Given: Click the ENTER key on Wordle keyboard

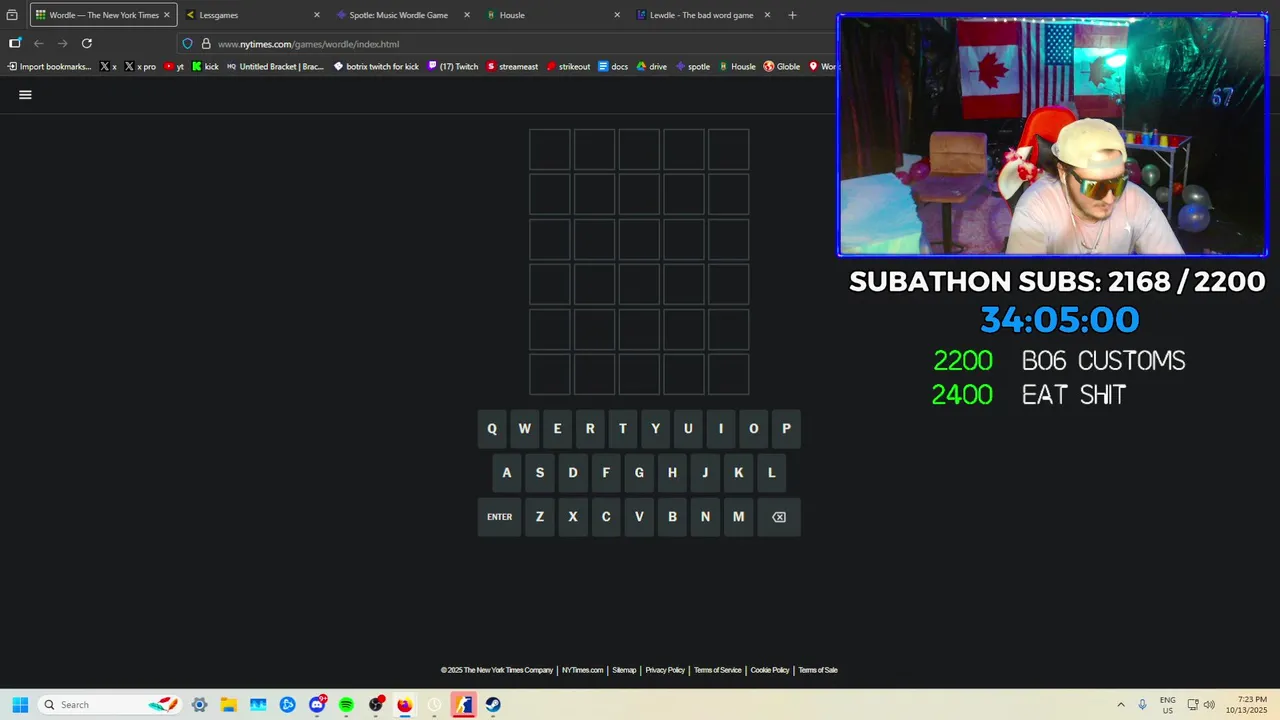Looking at the screenshot, I should [499, 517].
